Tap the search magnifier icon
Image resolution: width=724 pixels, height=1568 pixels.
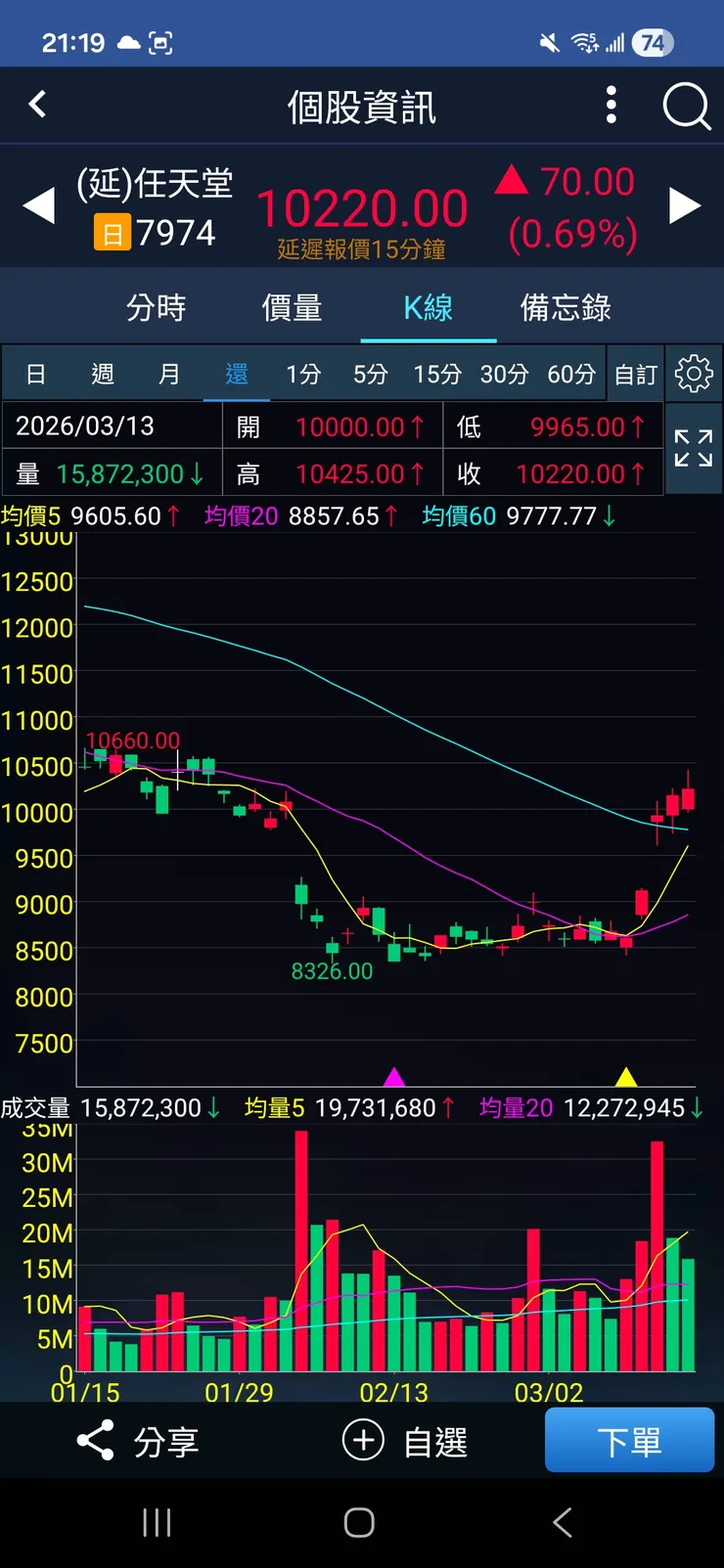686,106
